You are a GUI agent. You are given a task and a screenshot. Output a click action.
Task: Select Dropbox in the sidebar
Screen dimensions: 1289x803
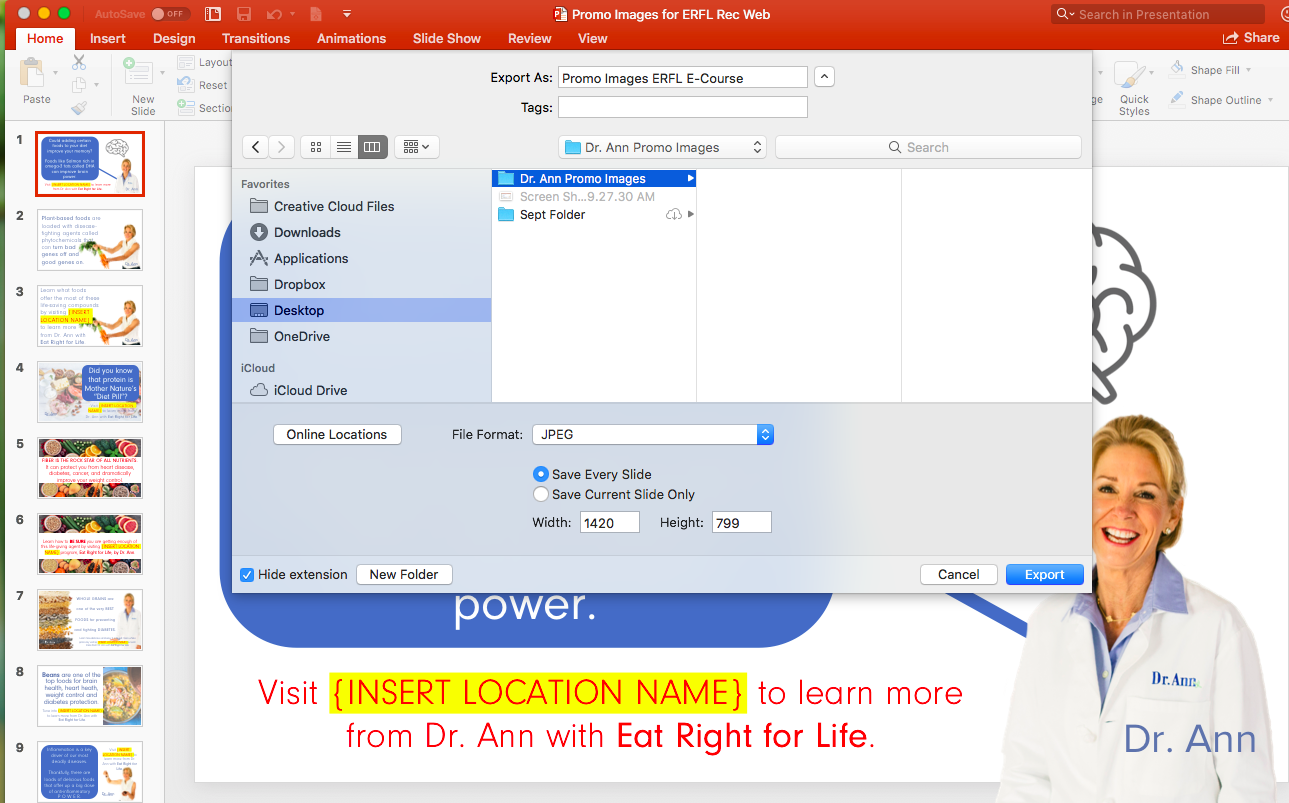click(x=361, y=284)
